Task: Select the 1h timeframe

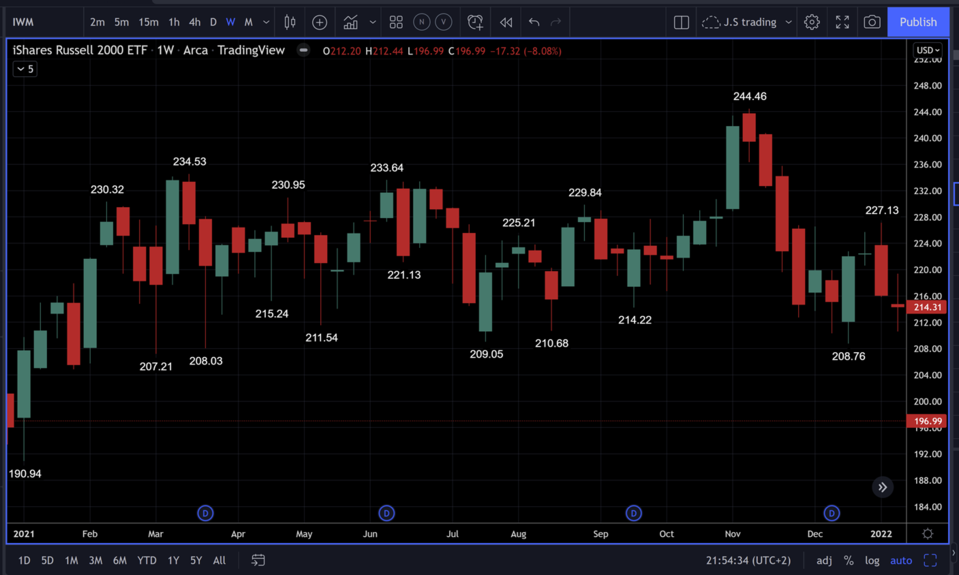Action: [x=174, y=22]
